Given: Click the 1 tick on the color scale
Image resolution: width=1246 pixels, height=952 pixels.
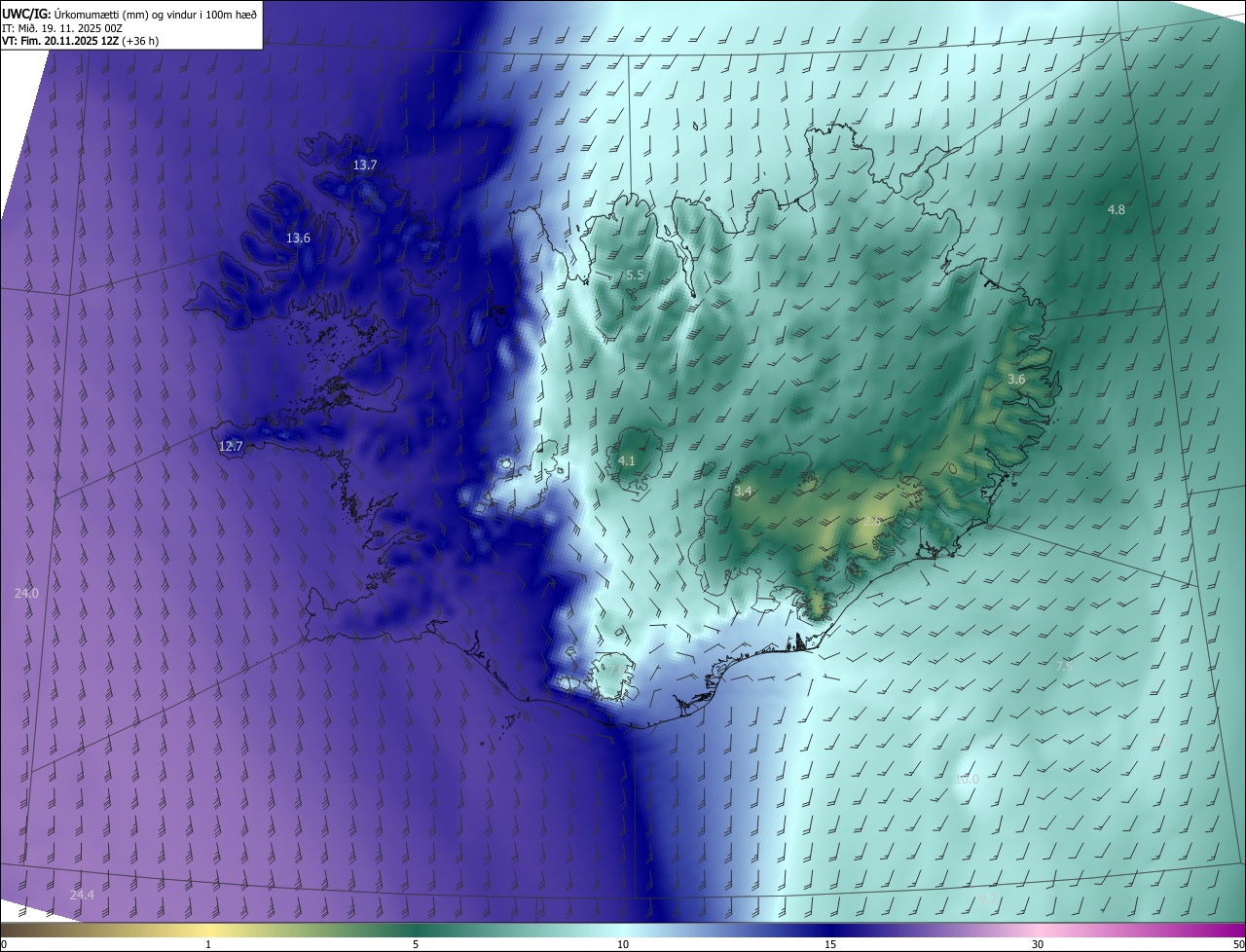Looking at the screenshot, I should pyautogui.click(x=208, y=944).
